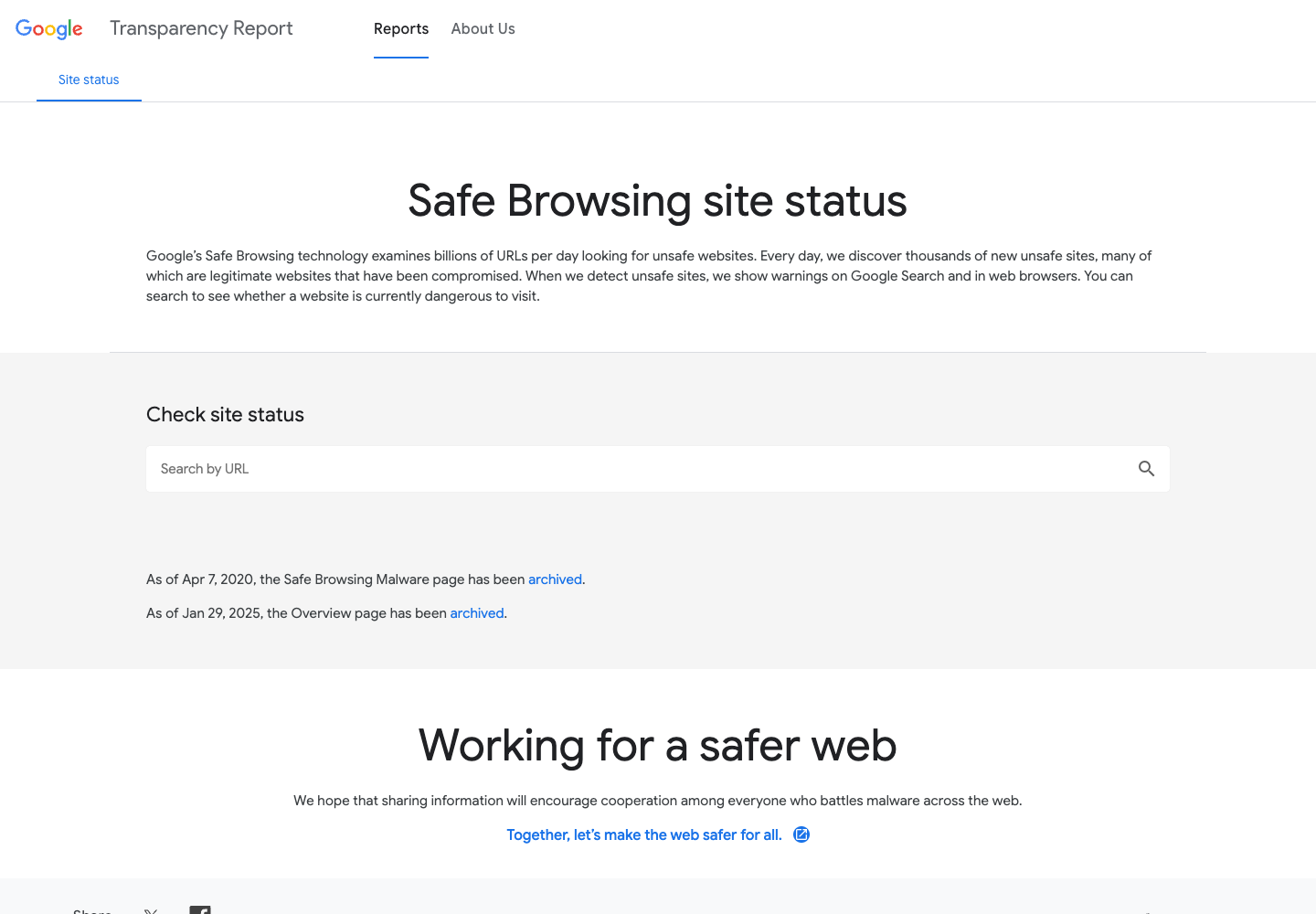
Task: Click the "Working for a safer web" heading
Action: 658,746
